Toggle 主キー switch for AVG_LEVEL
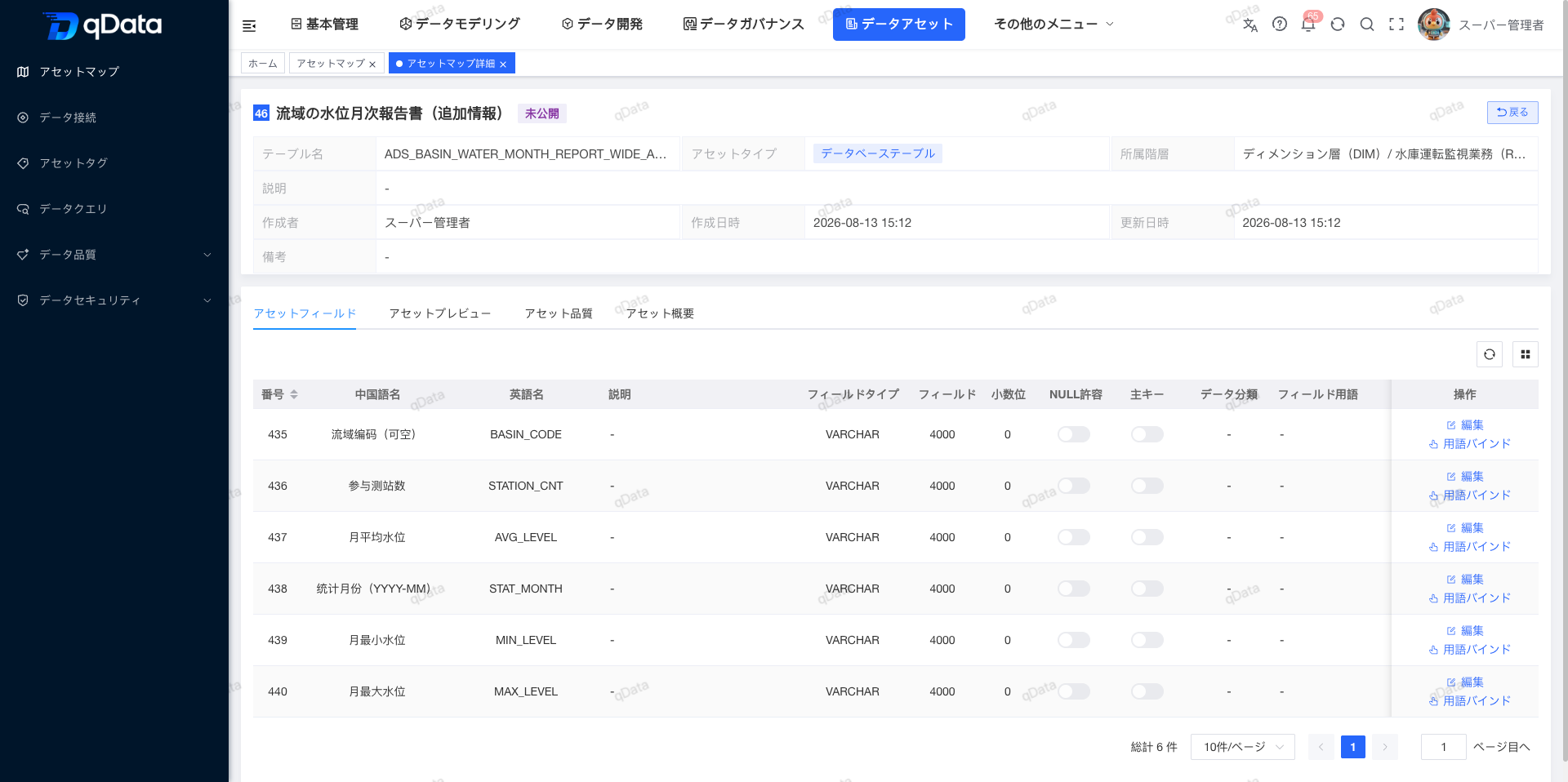The width and height of the screenshot is (1568, 782). tap(1147, 537)
